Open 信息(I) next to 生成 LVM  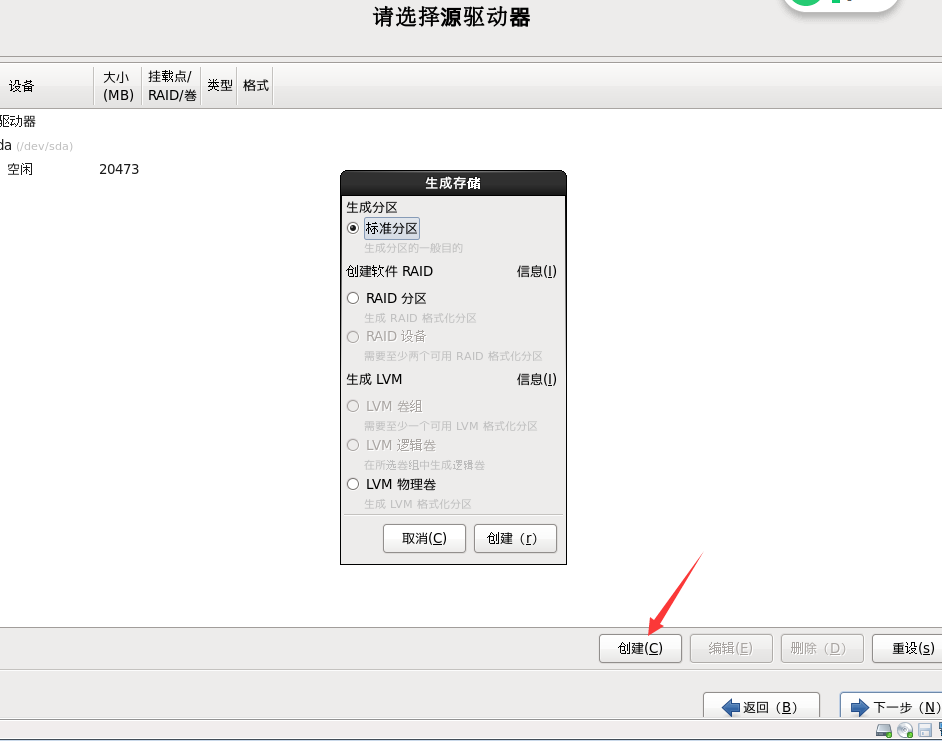click(536, 379)
